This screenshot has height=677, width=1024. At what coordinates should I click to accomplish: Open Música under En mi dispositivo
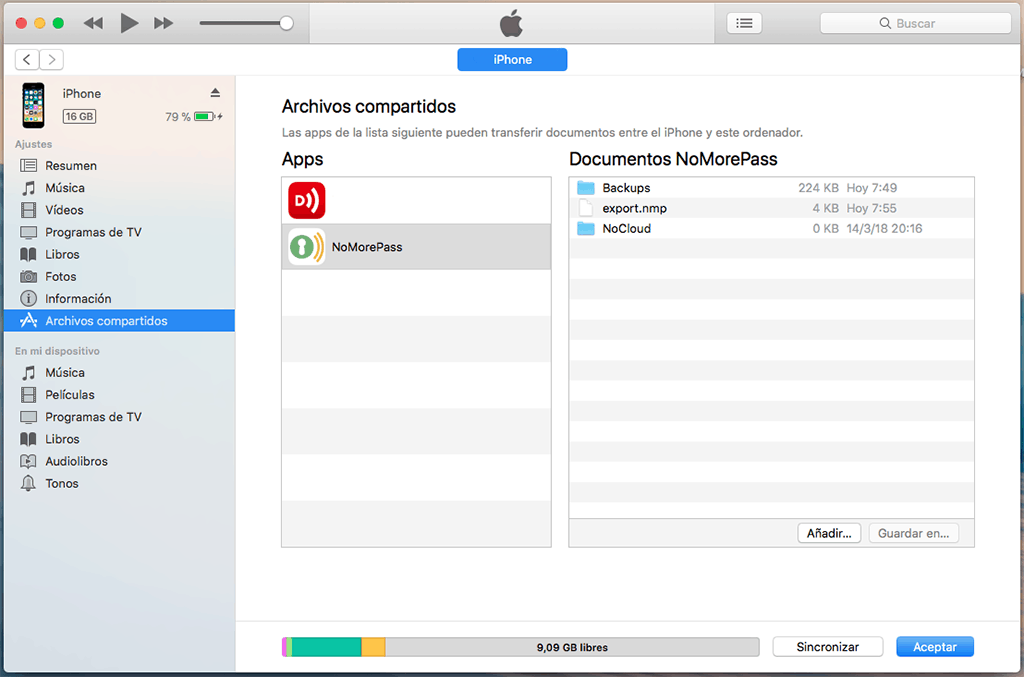click(x=120, y=373)
